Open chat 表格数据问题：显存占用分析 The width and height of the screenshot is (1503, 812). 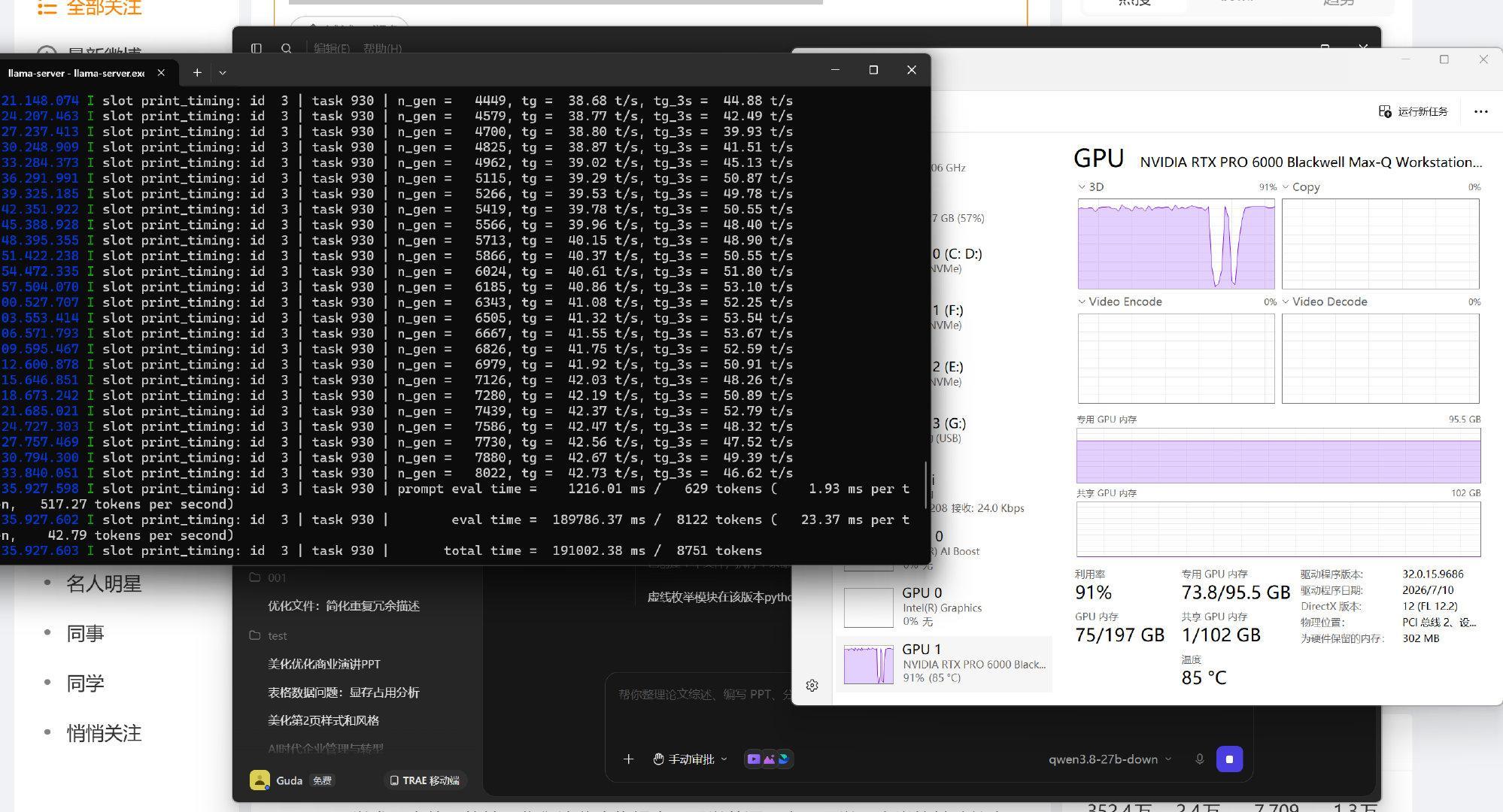click(x=344, y=692)
